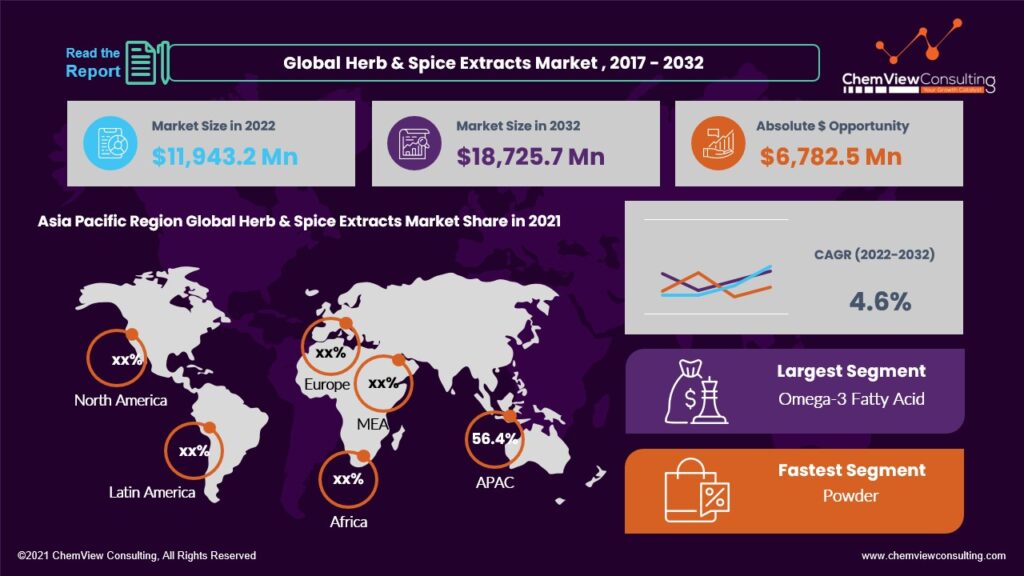
Task: Click the orange Fastest Segment Powder panel
Action: 795,491
